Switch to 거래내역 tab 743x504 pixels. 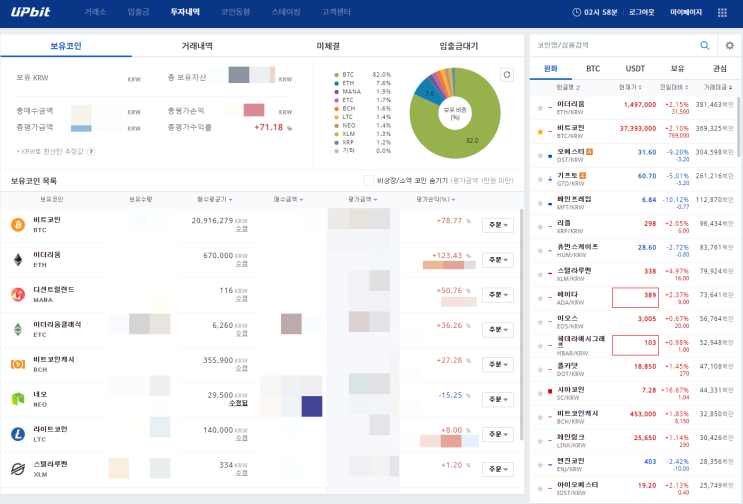[197, 46]
